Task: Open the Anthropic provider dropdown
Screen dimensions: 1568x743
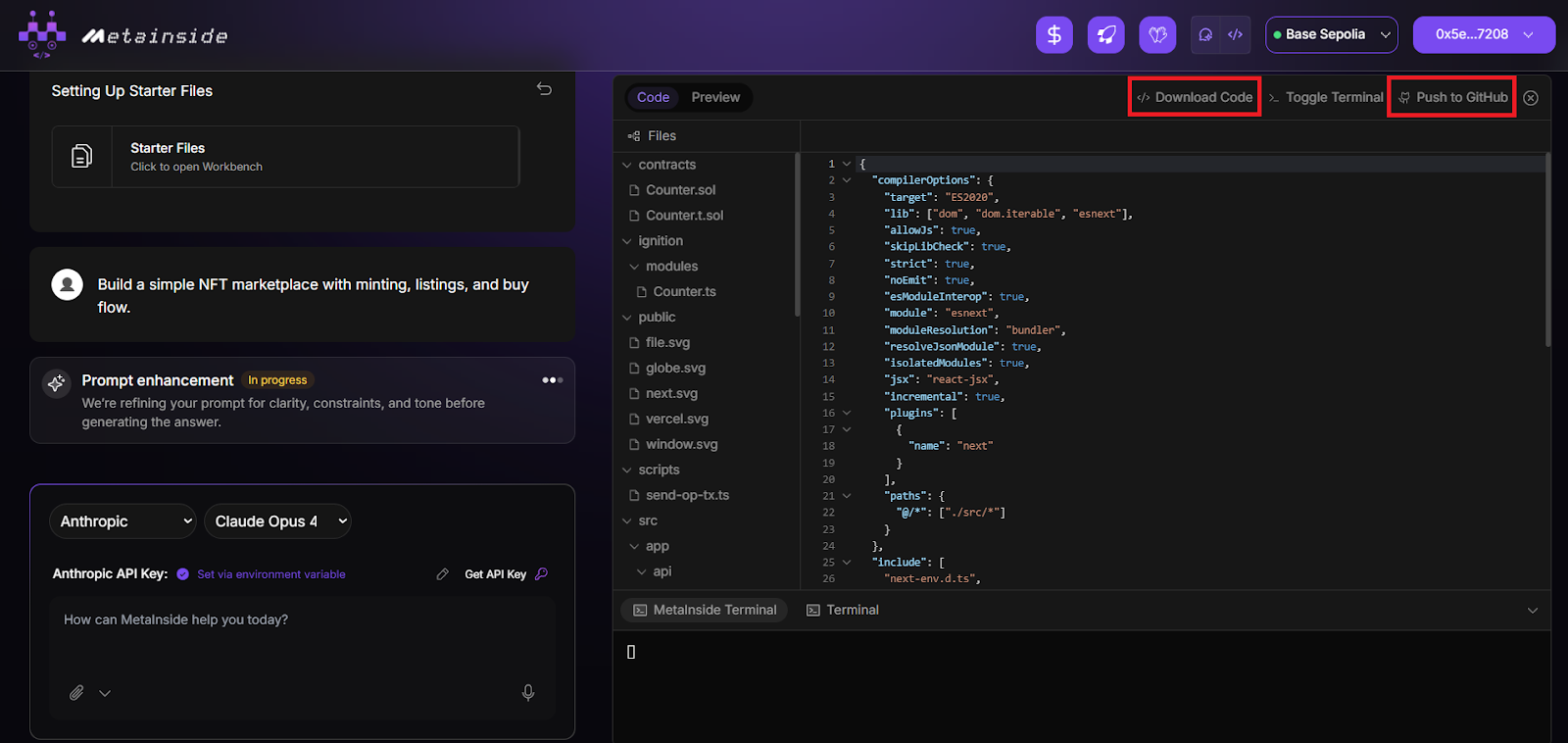Action: (x=122, y=521)
